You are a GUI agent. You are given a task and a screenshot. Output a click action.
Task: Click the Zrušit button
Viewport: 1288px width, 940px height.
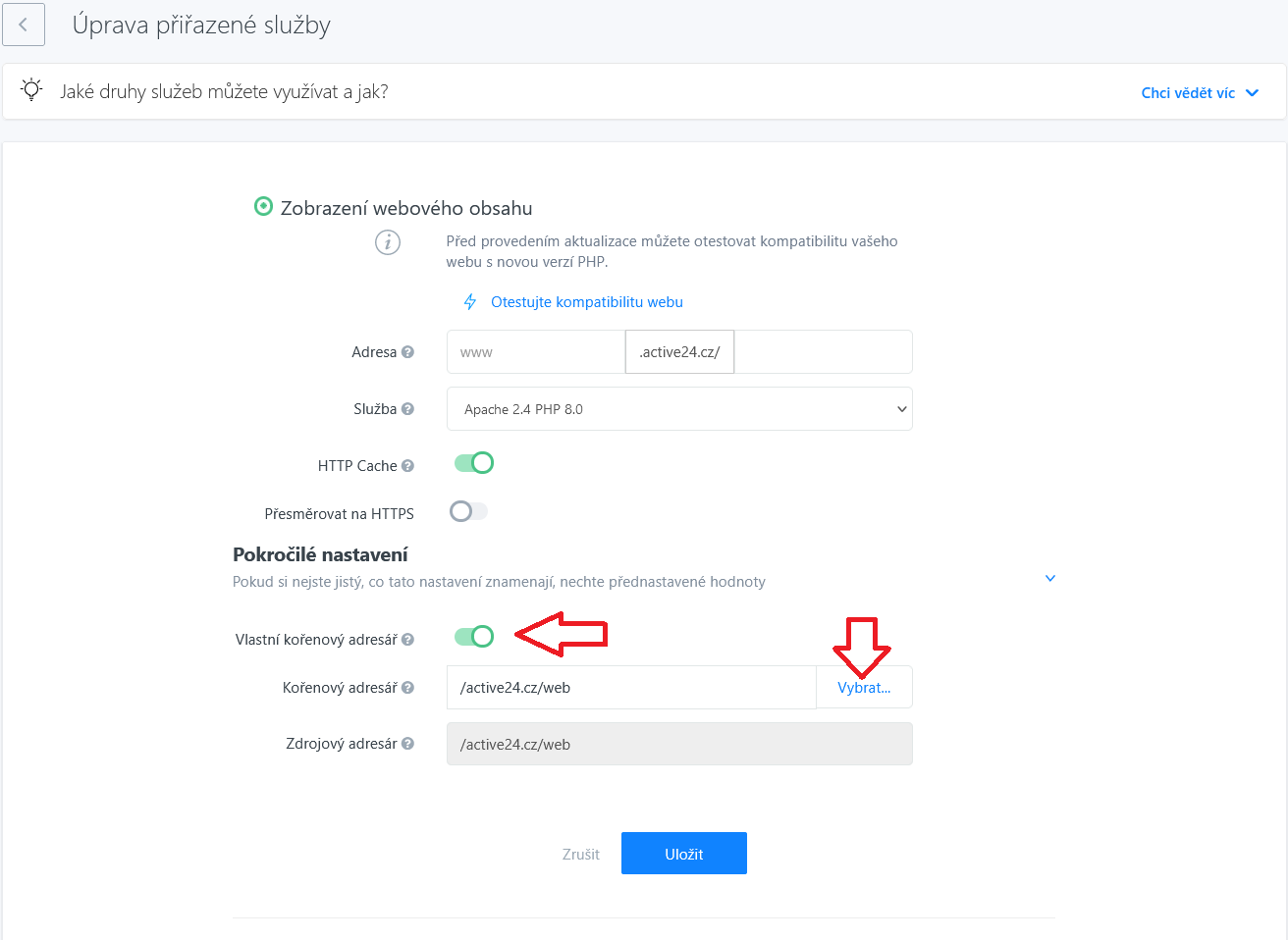(x=581, y=855)
